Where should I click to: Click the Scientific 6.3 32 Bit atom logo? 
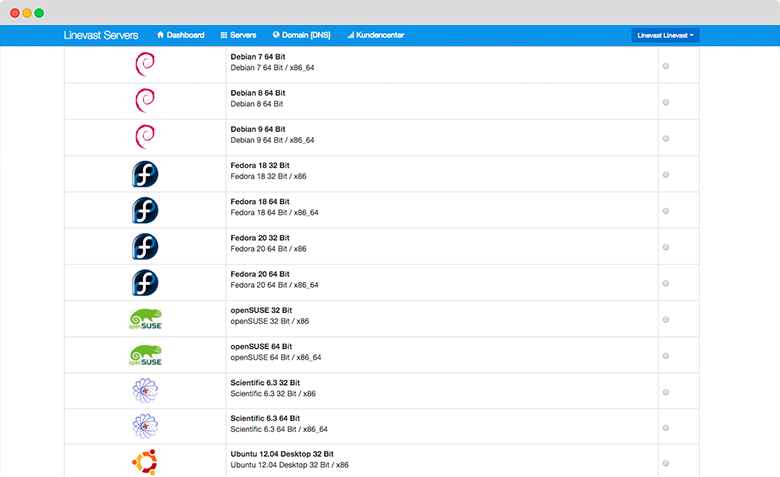[x=145, y=390]
